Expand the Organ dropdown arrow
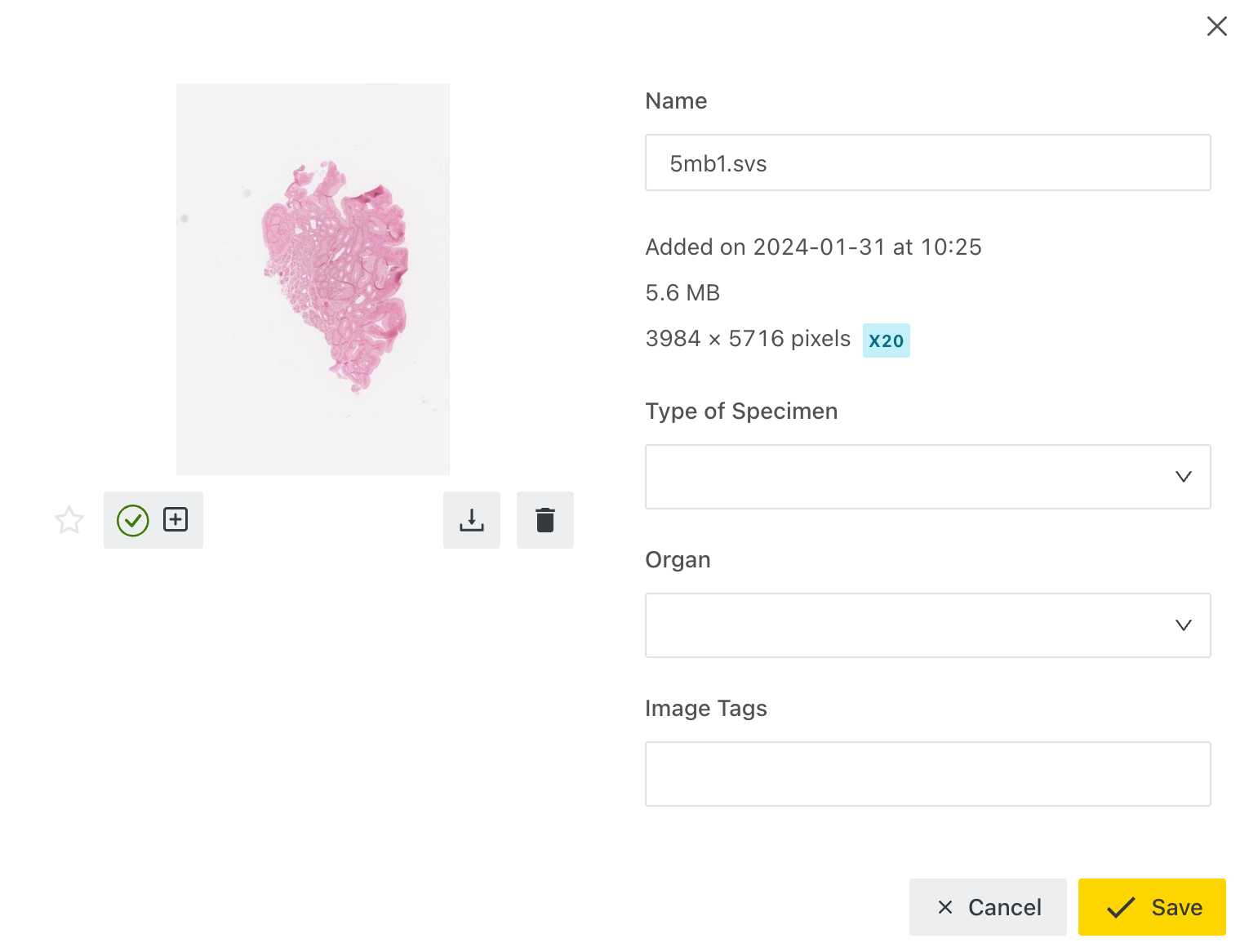Image resolution: width=1249 pixels, height=952 pixels. click(1184, 625)
